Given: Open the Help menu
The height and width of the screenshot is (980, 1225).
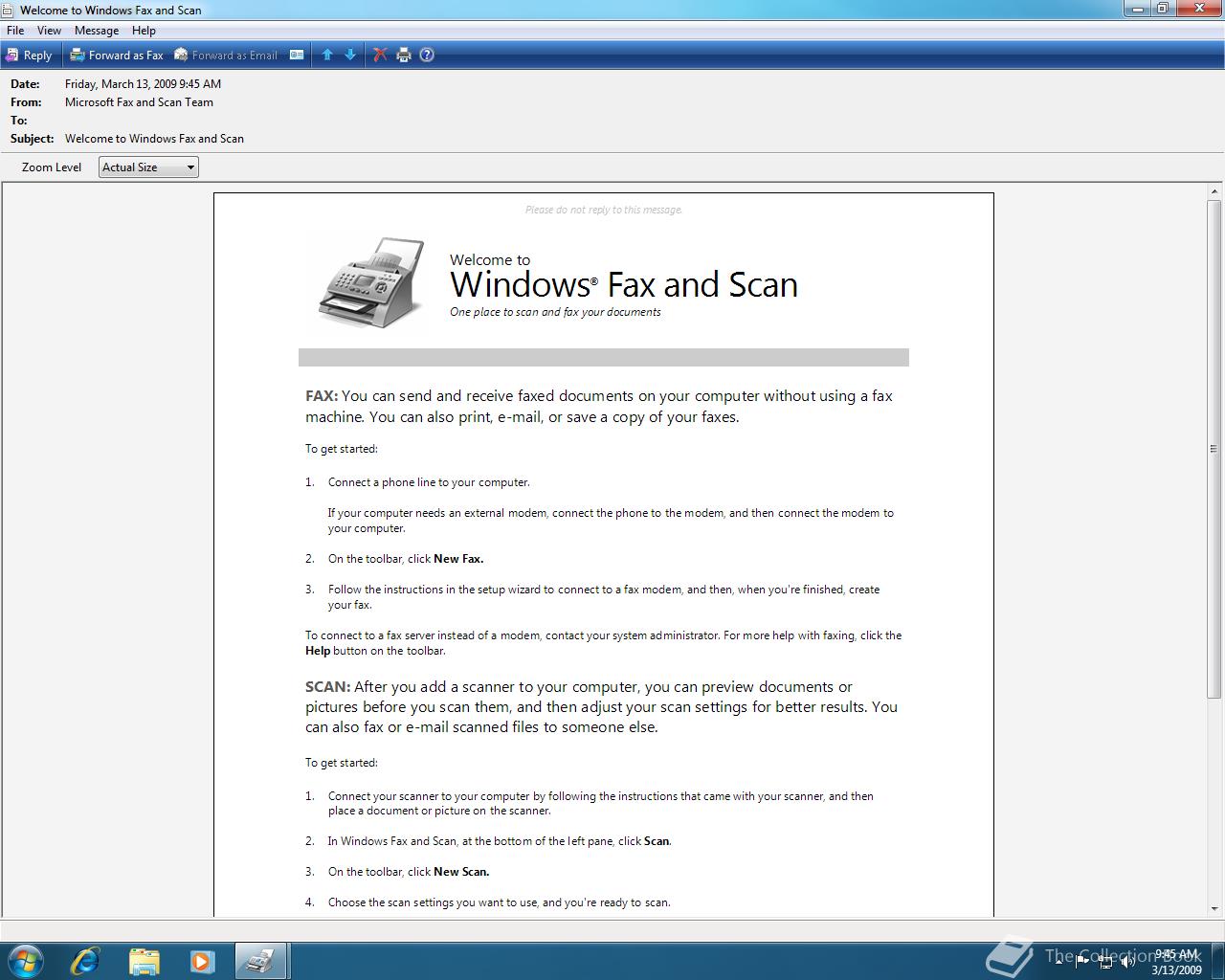Looking at the screenshot, I should (144, 31).
